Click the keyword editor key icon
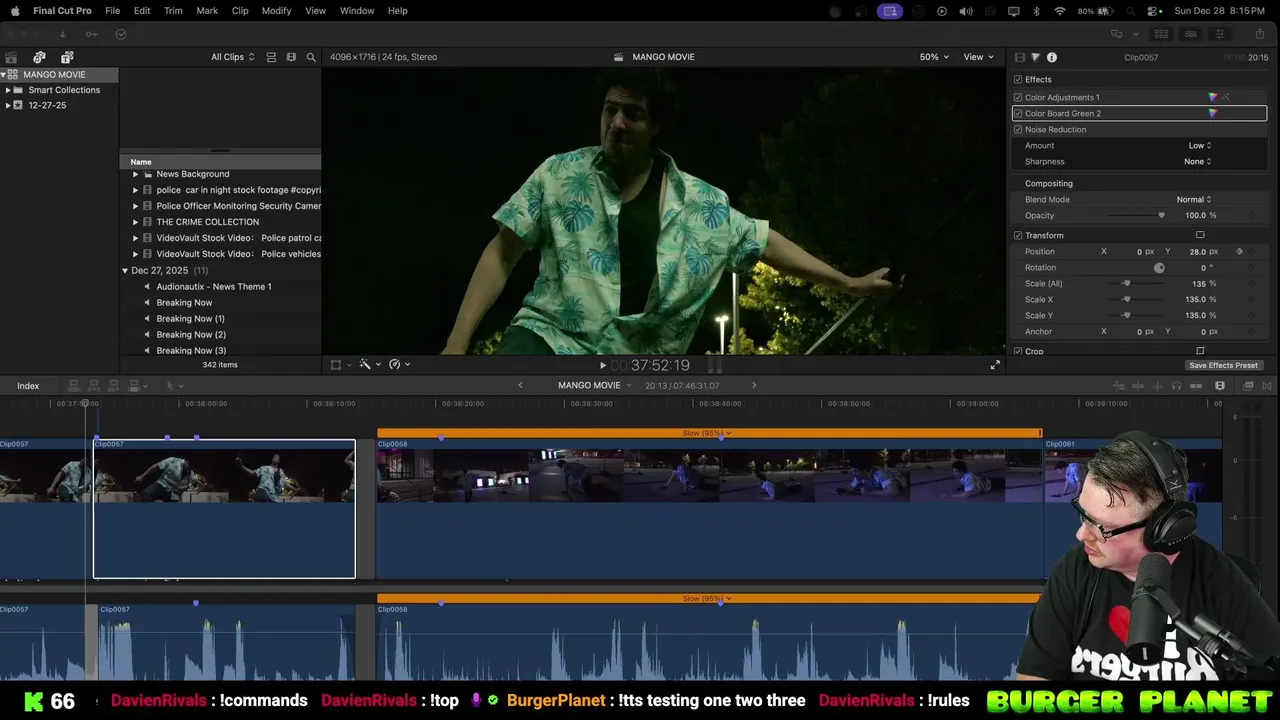 pos(91,34)
